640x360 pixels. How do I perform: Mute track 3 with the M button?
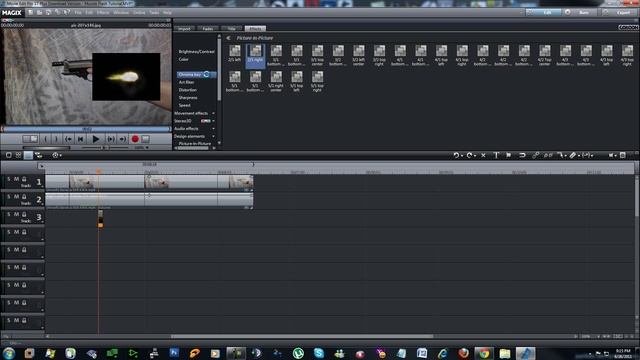[16, 214]
